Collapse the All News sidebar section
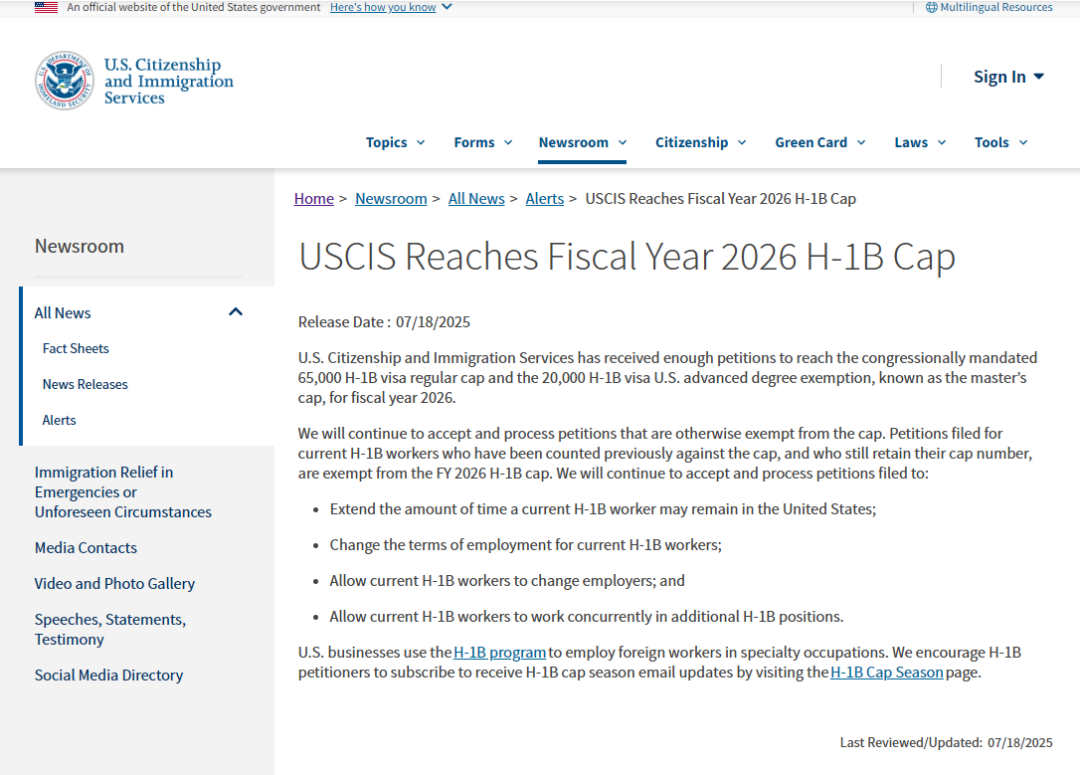 point(236,312)
